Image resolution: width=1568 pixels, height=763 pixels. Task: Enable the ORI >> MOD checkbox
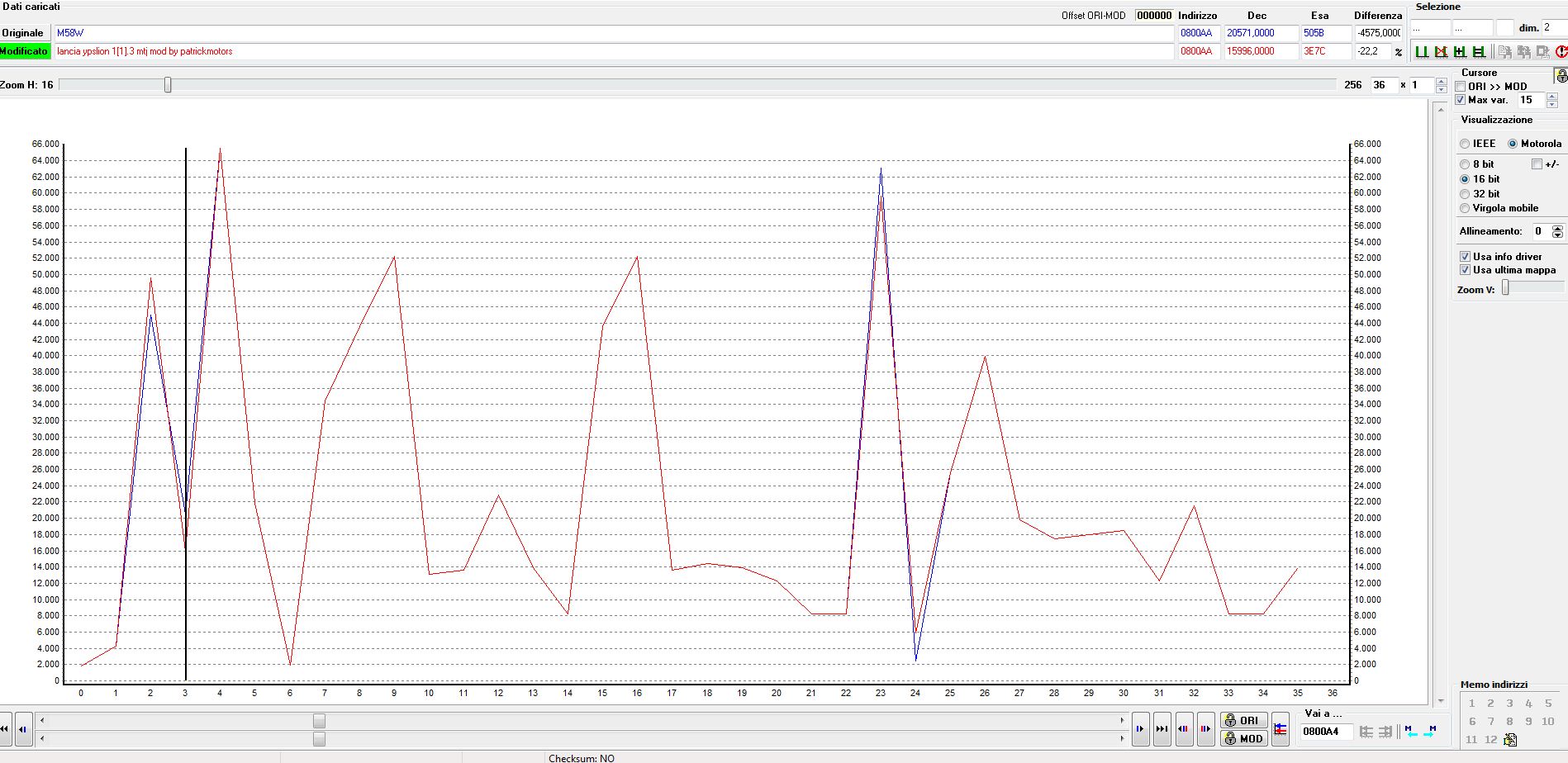coord(1461,87)
